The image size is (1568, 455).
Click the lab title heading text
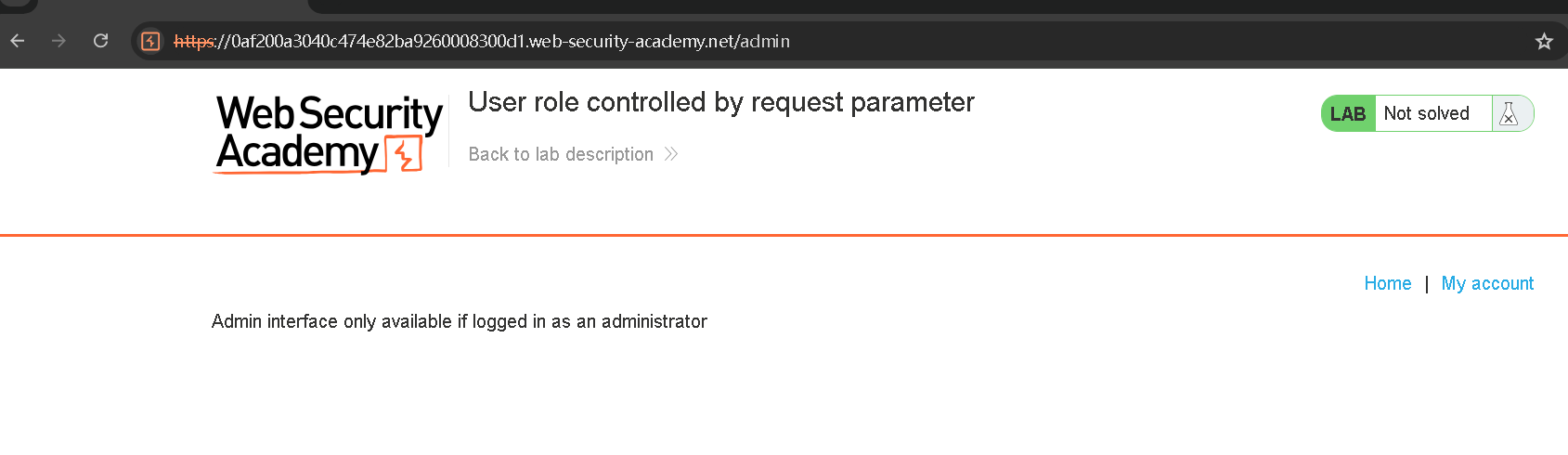720,102
